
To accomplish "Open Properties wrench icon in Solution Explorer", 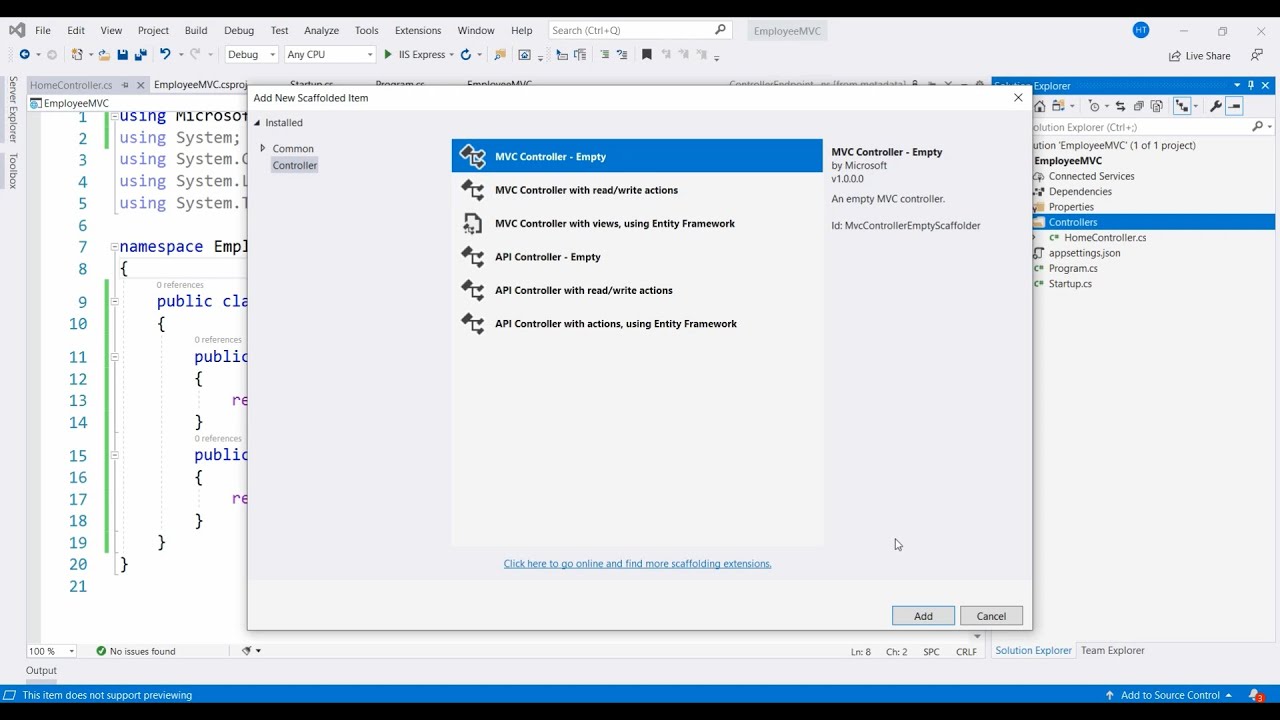I will pyautogui.click(x=1216, y=106).
